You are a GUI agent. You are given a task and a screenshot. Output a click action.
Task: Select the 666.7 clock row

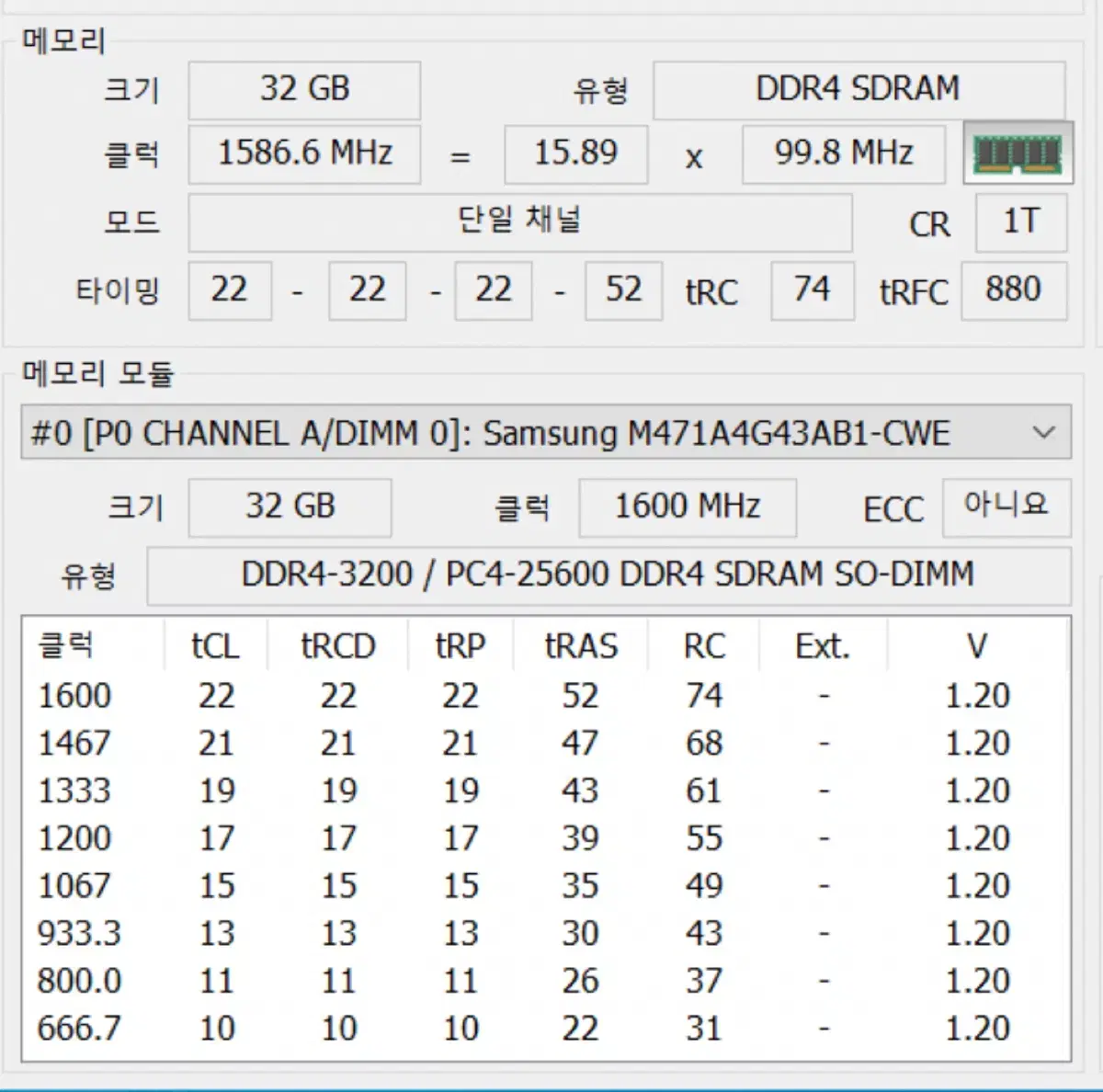tap(546, 1029)
